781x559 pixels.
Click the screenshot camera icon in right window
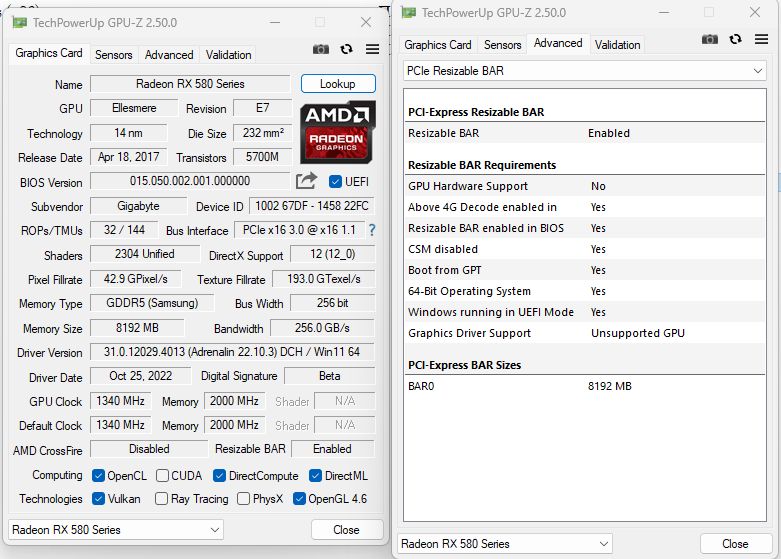(x=710, y=39)
